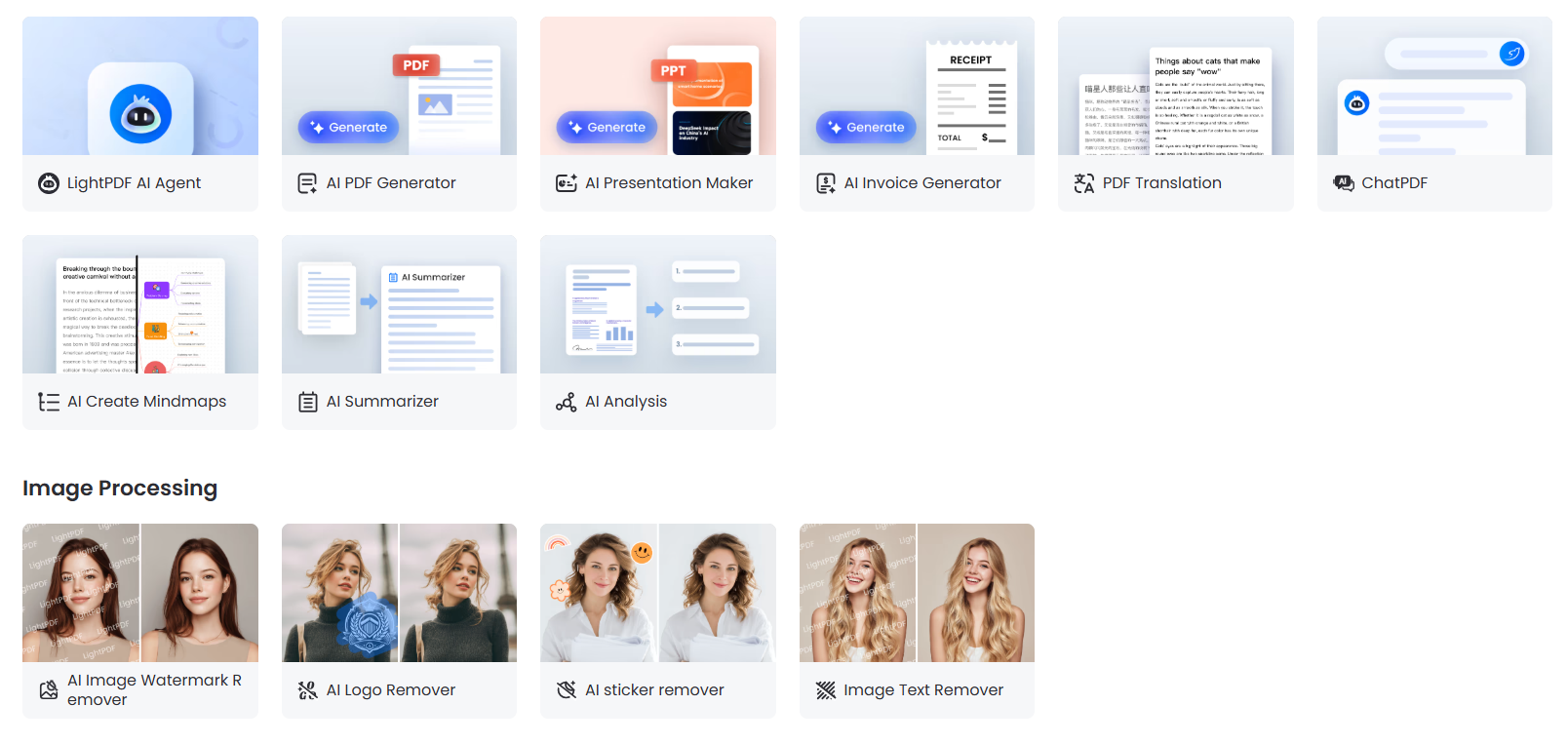Click the AI PDF Generator icon
Screen dimensions: 1568x745
point(307,183)
